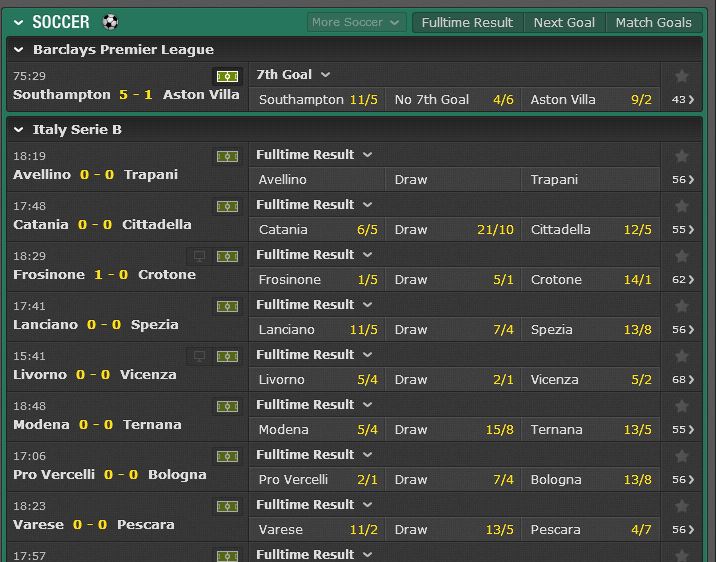Favourite the Southampton v Aston Villa match star
This screenshot has width=716, height=562.
(x=682, y=76)
